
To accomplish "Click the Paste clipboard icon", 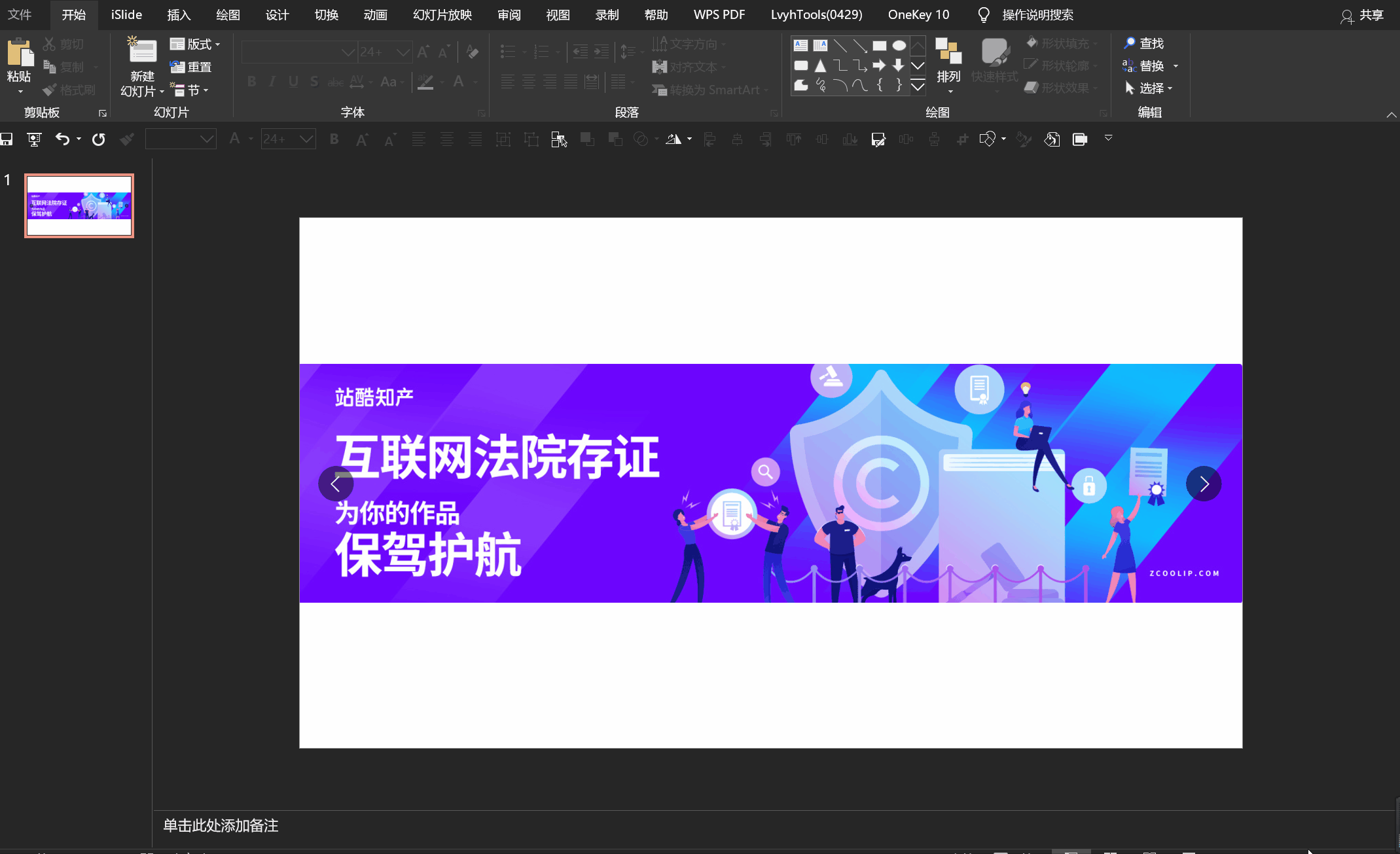I will coord(20,52).
